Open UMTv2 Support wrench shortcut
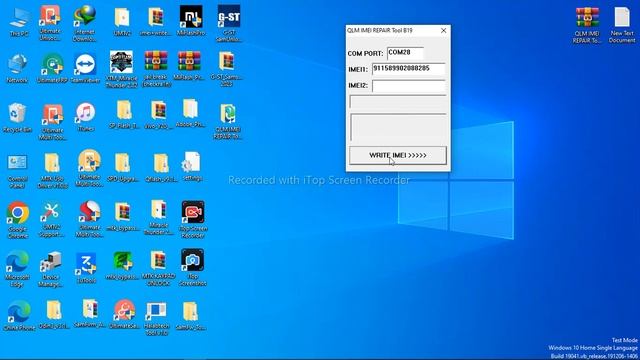Viewport: 640px width, 360px height. (x=51, y=220)
